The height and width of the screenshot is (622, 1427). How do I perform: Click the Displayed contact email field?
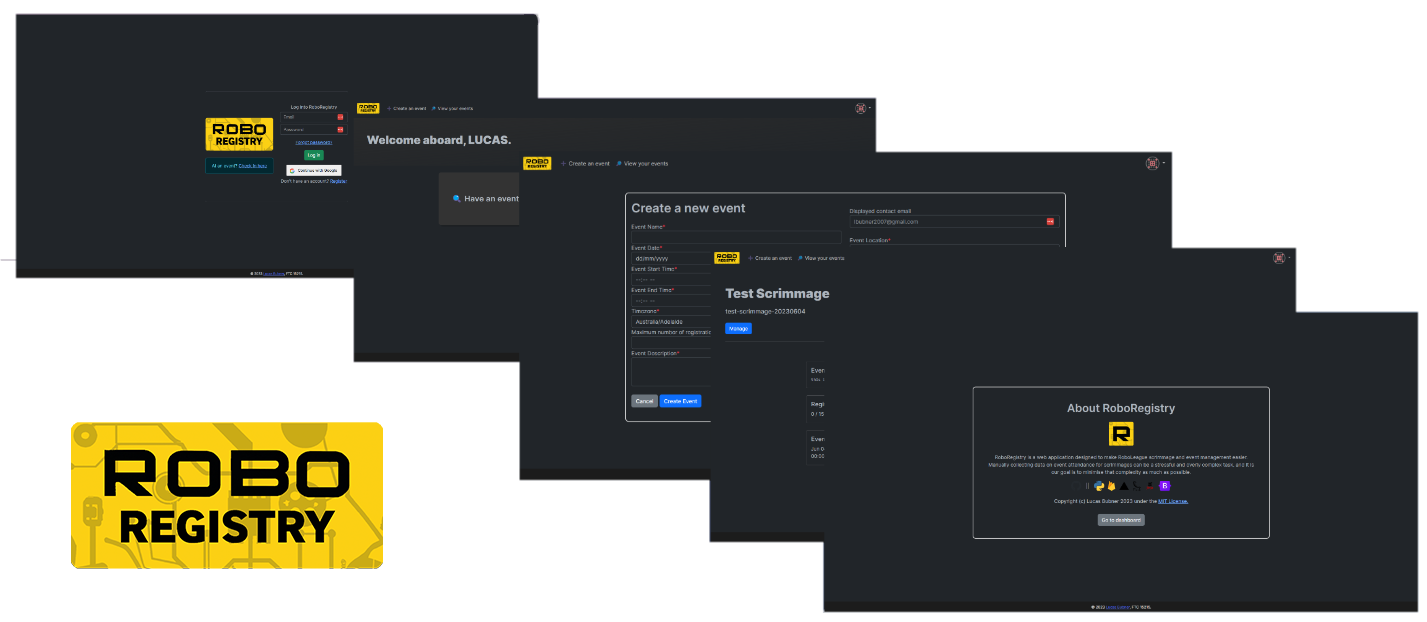click(x=954, y=221)
